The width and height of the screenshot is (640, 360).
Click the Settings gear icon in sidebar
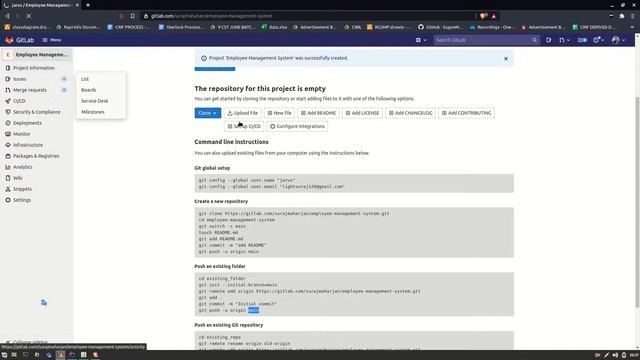[8, 200]
